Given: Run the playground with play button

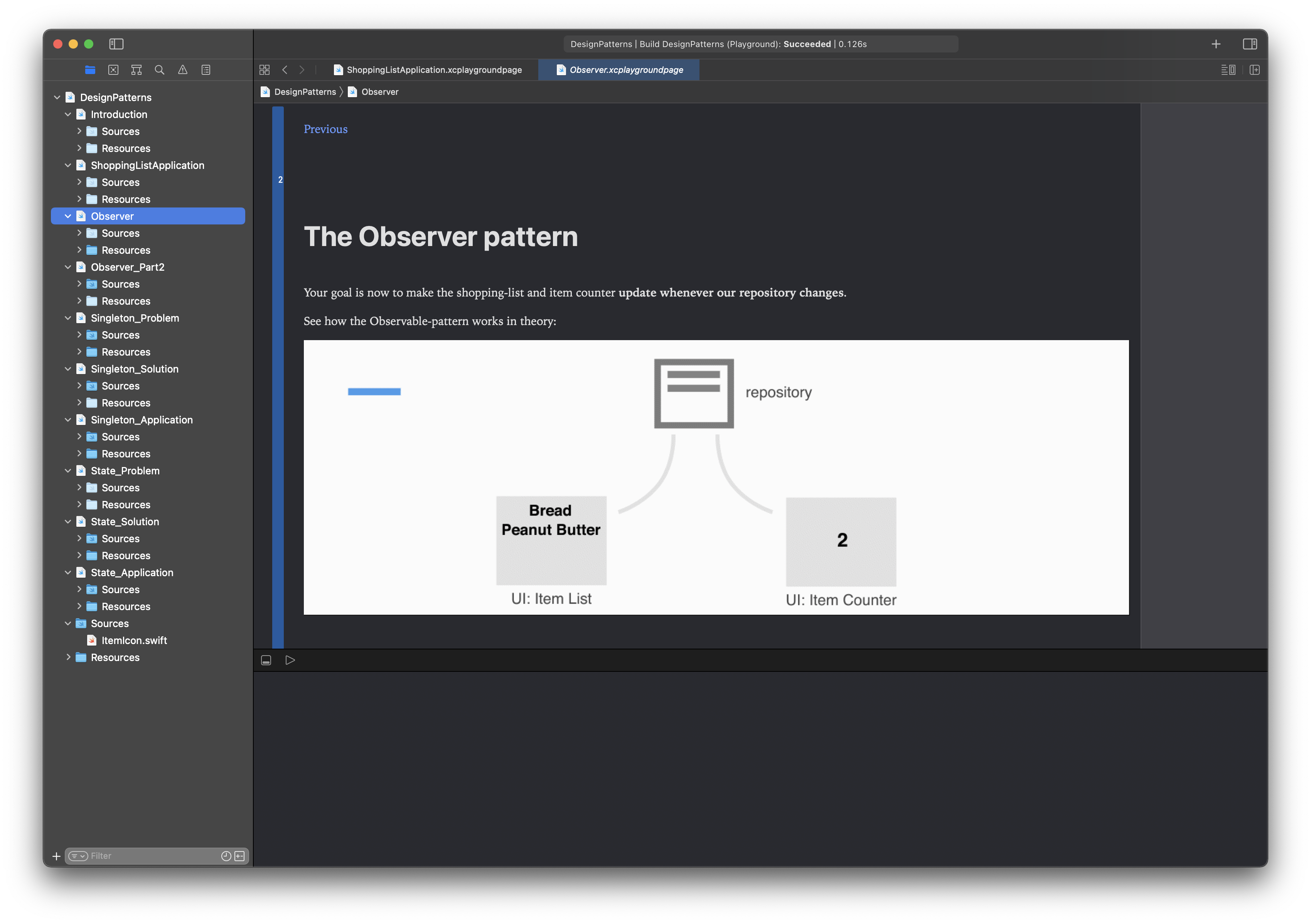Looking at the screenshot, I should pyautogui.click(x=290, y=660).
